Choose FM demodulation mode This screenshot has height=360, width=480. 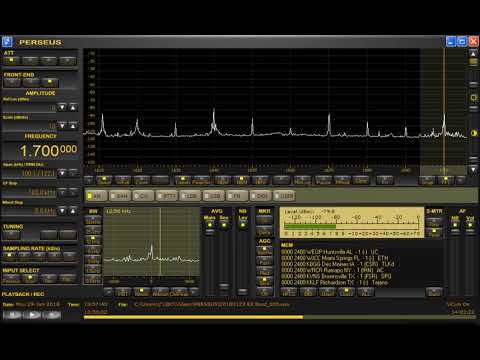tap(237, 196)
